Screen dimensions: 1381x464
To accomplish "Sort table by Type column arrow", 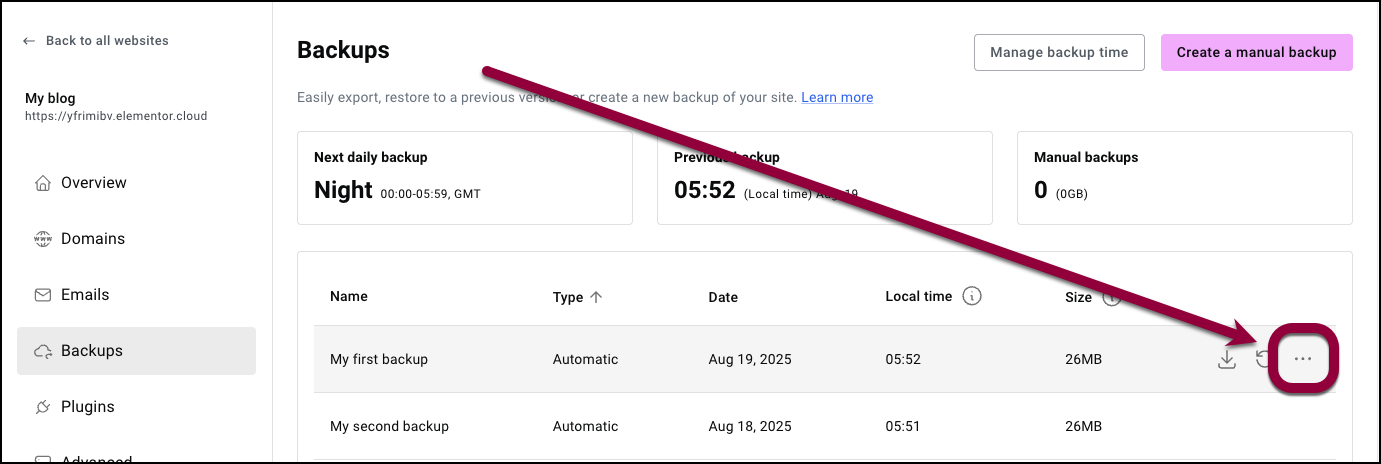I will click(596, 297).
